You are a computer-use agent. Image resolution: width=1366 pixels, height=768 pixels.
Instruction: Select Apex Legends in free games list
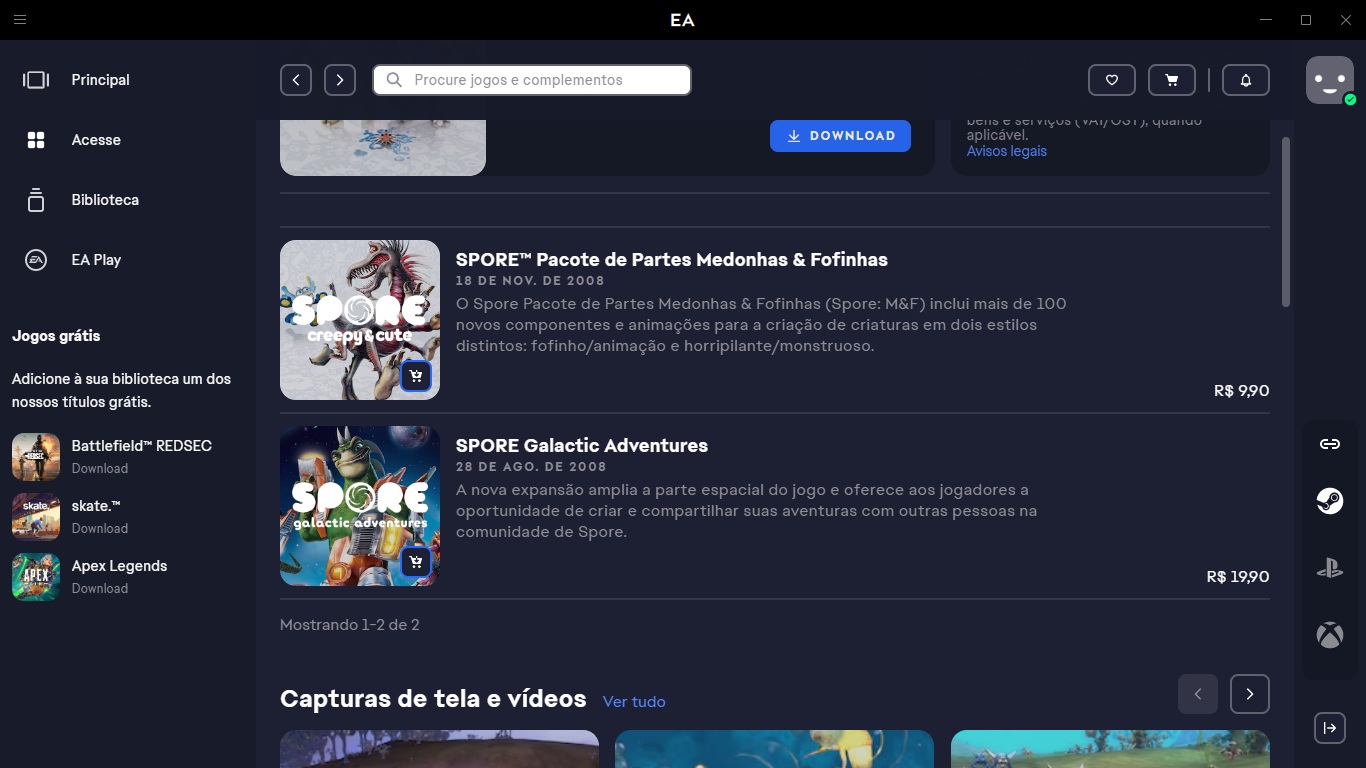pyautogui.click(x=119, y=566)
